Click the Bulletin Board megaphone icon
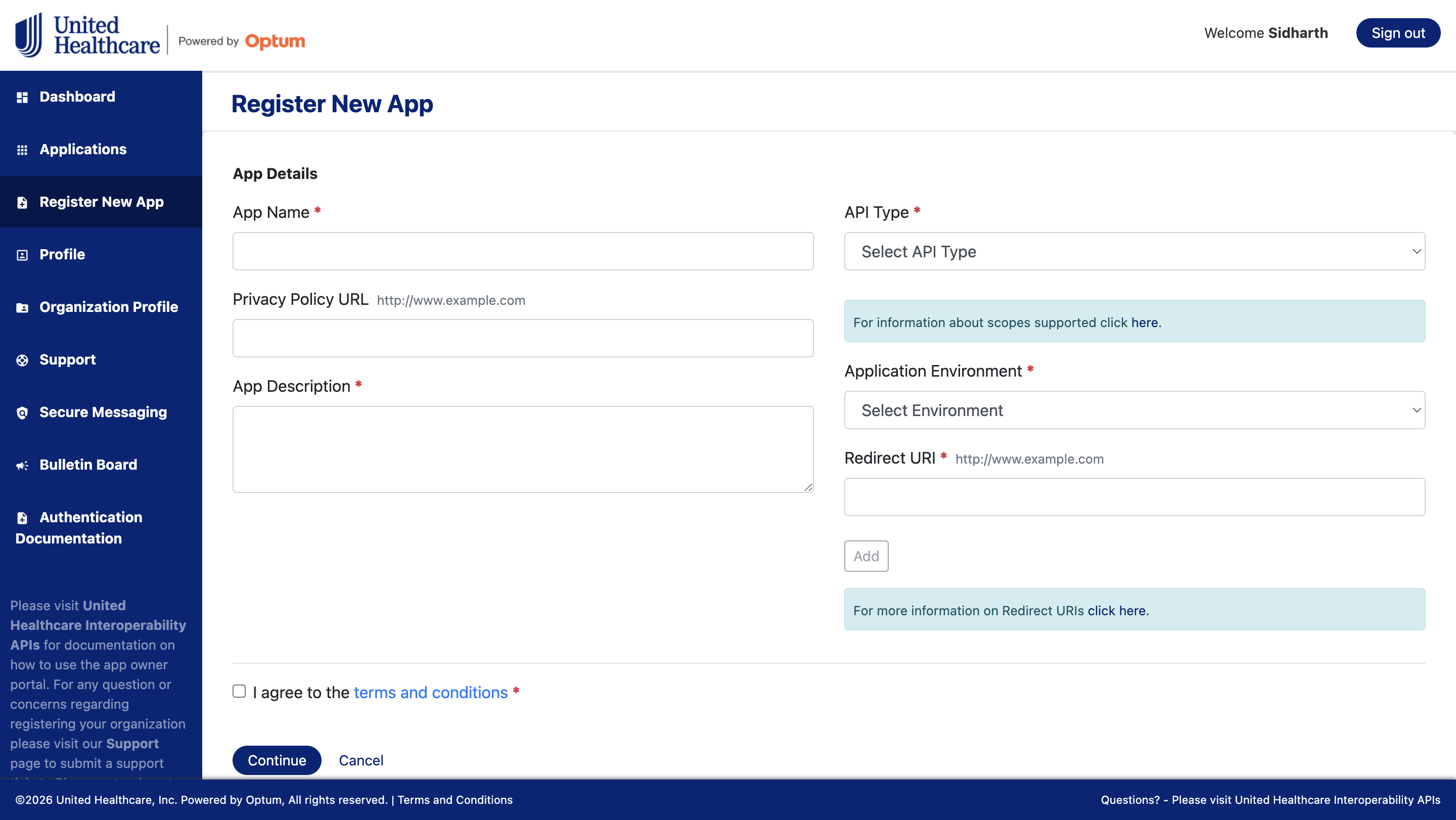 point(22,465)
